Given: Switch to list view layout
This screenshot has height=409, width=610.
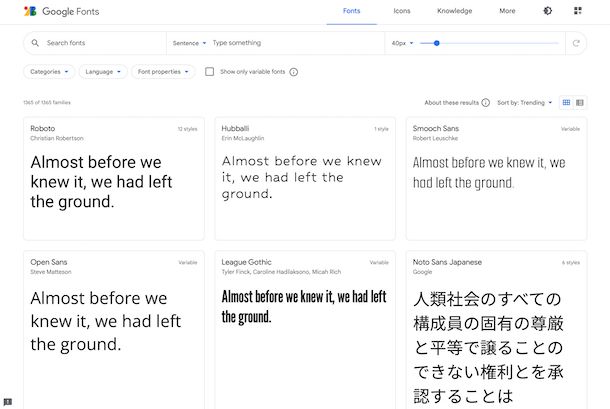Looking at the screenshot, I should (x=580, y=103).
